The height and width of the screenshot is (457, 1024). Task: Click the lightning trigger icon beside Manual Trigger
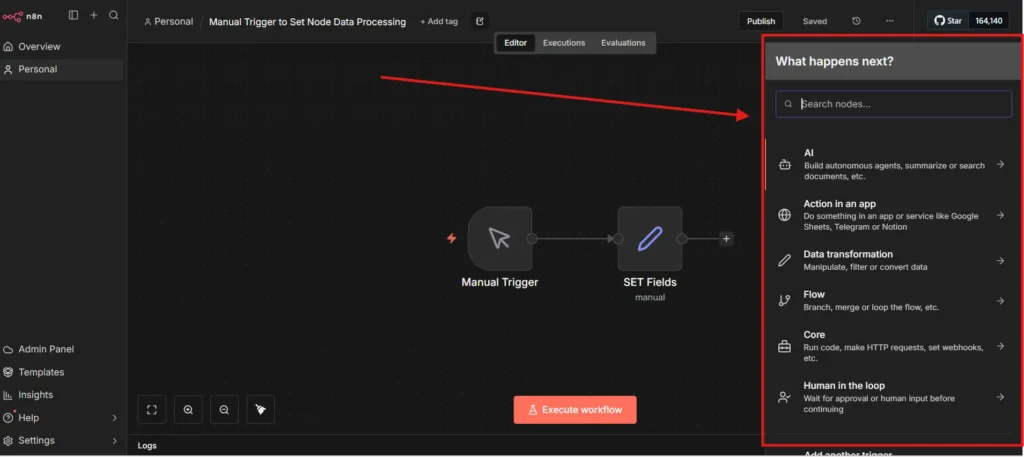(x=451, y=238)
